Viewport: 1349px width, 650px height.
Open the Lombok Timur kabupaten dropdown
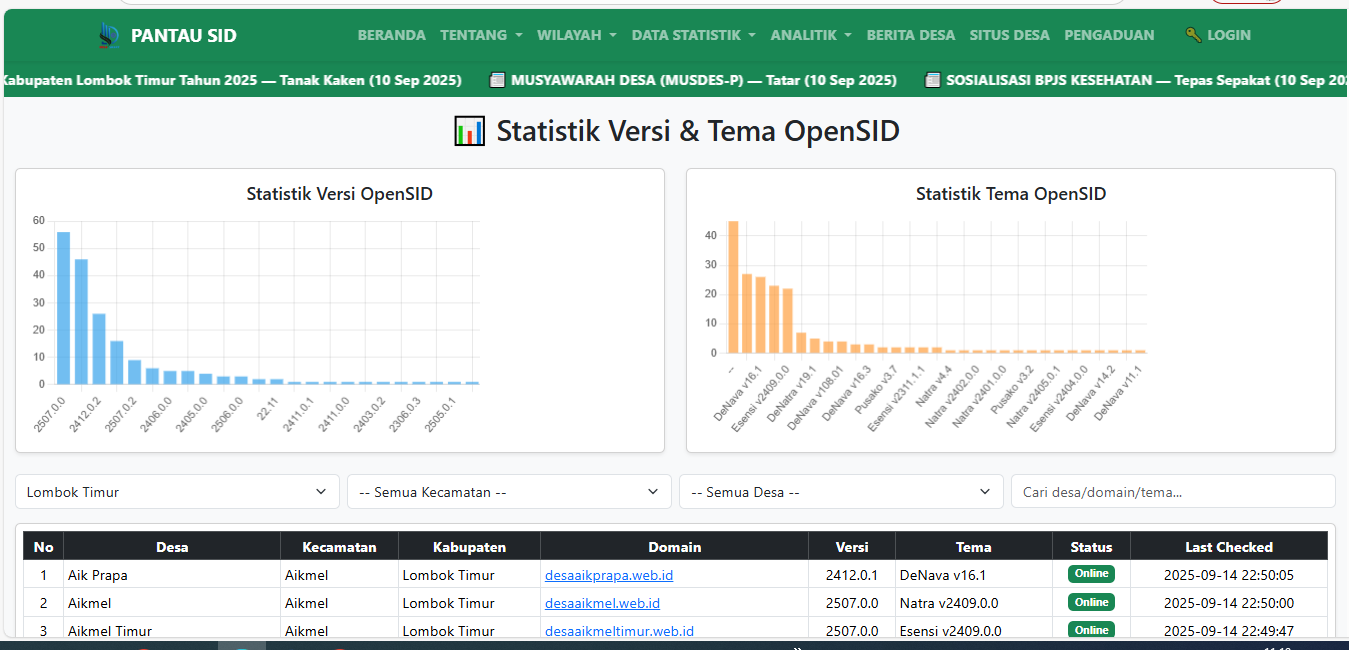(x=177, y=492)
